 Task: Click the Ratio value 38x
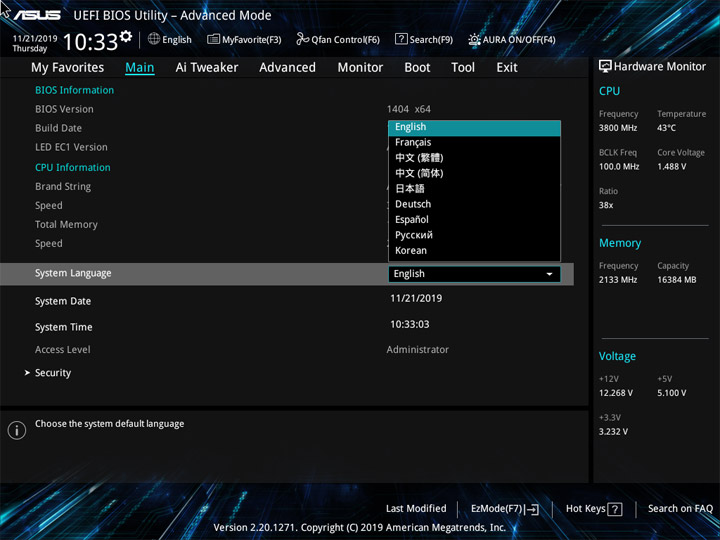click(606, 205)
